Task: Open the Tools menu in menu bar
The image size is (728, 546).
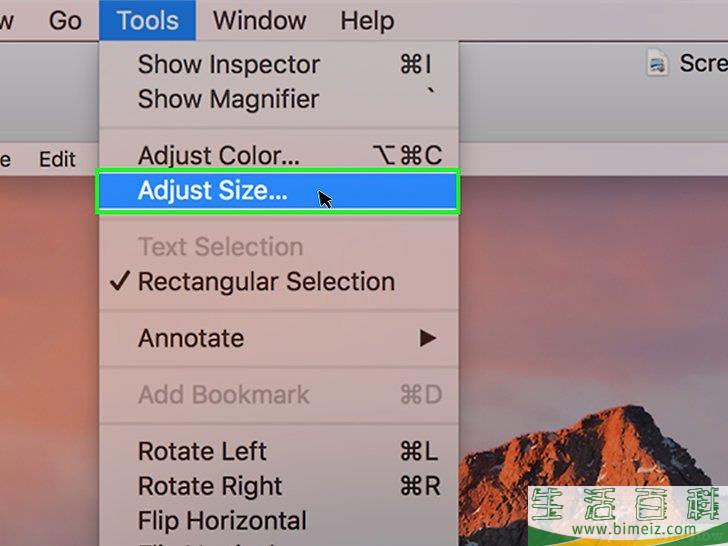Action: pos(147,20)
